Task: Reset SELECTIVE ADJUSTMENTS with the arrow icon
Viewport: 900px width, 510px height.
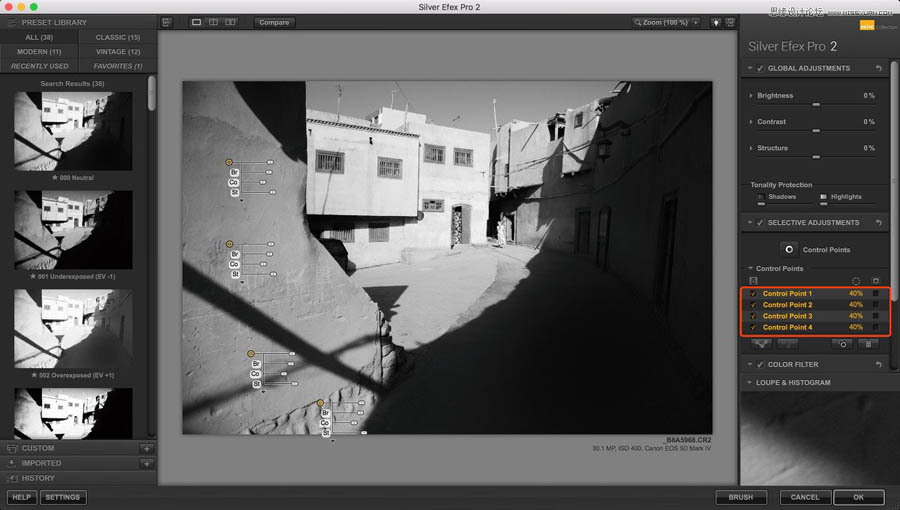Action: click(x=879, y=223)
